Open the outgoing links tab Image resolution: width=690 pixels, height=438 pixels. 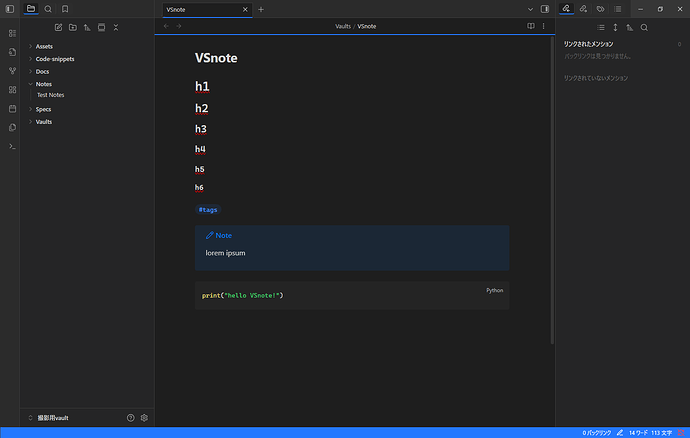tap(584, 9)
